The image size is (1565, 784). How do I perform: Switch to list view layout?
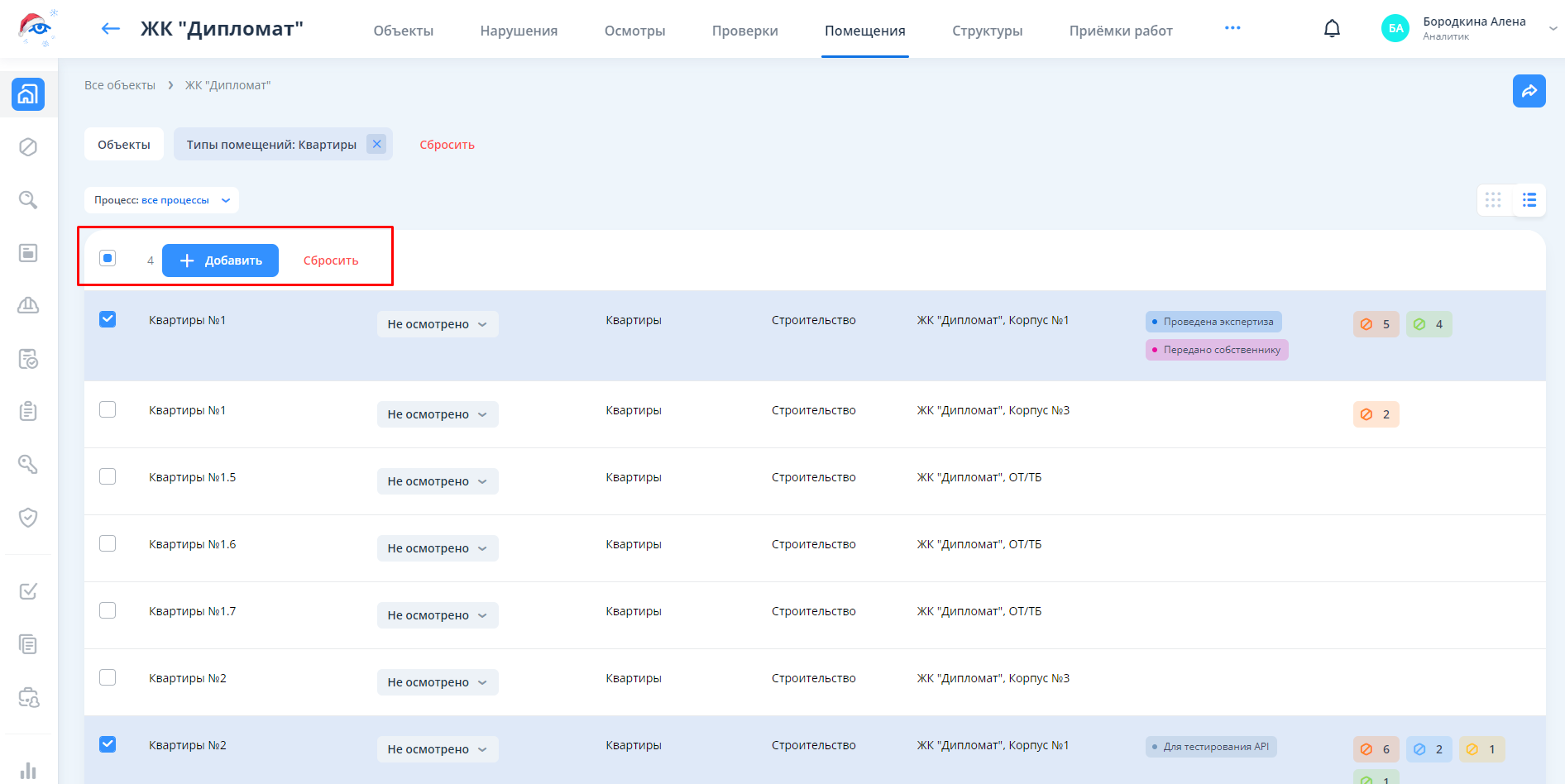tap(1529, 200)
